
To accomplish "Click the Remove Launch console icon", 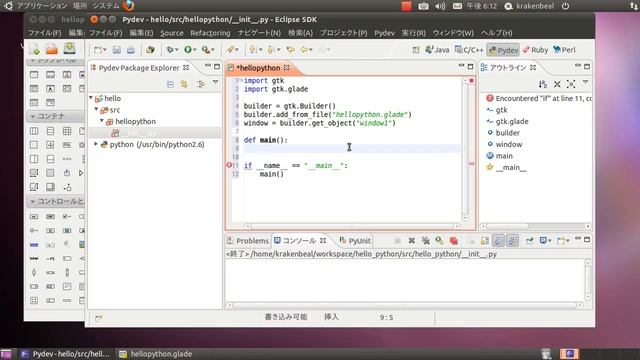I will pyautogui.click(x=411, y=241).
